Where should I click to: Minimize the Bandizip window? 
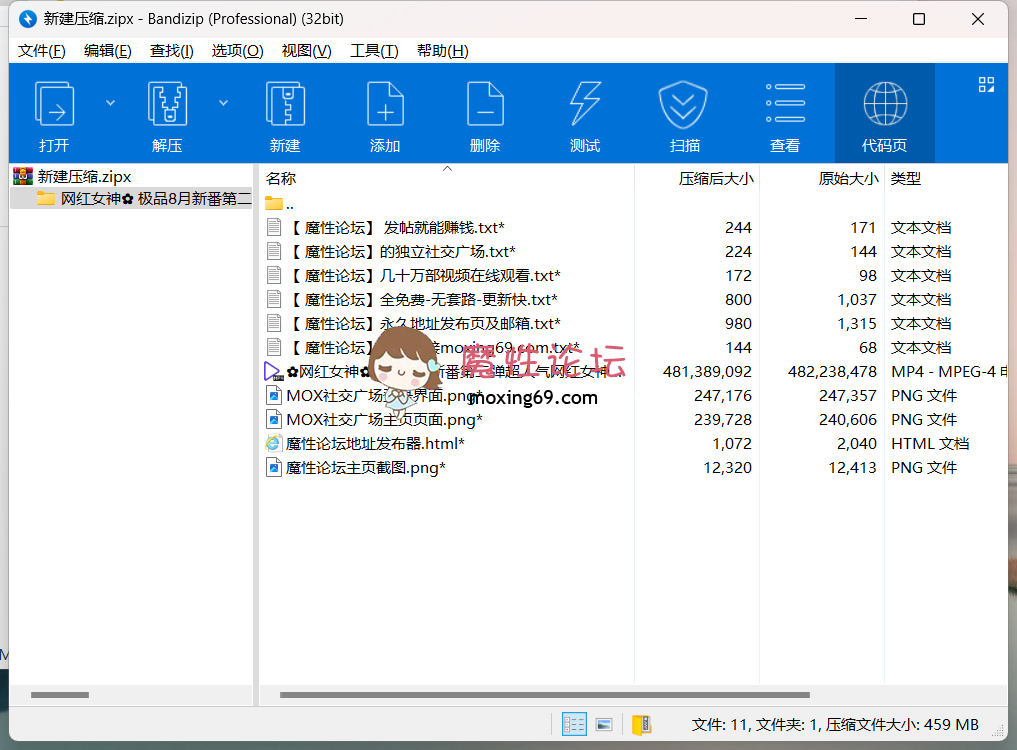point(861,19)
